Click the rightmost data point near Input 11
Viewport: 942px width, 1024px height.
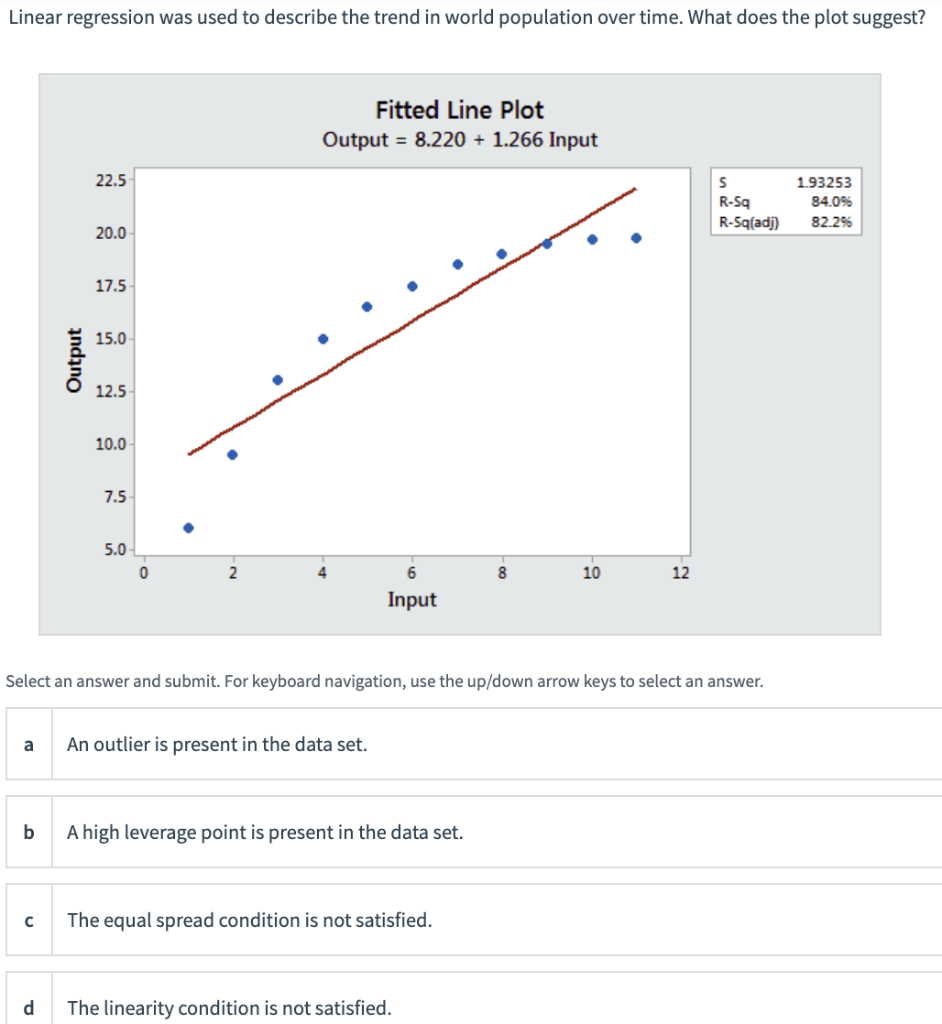[634, 236]
